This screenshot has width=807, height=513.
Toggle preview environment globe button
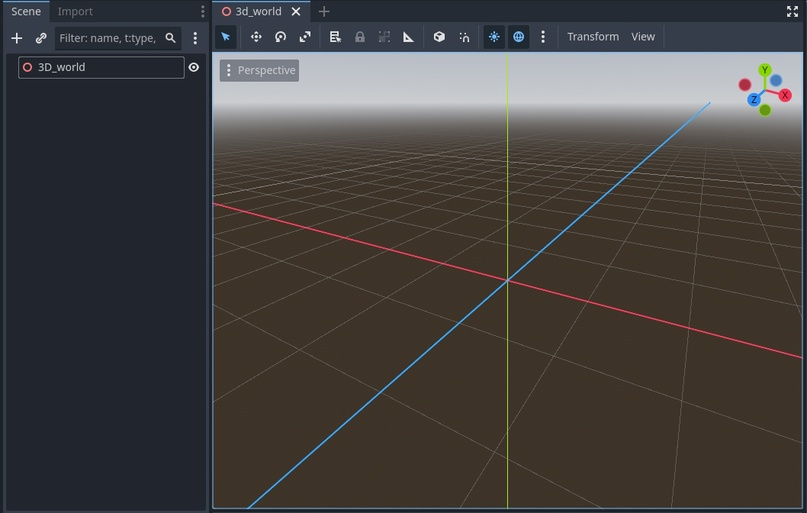click(518, 37)
